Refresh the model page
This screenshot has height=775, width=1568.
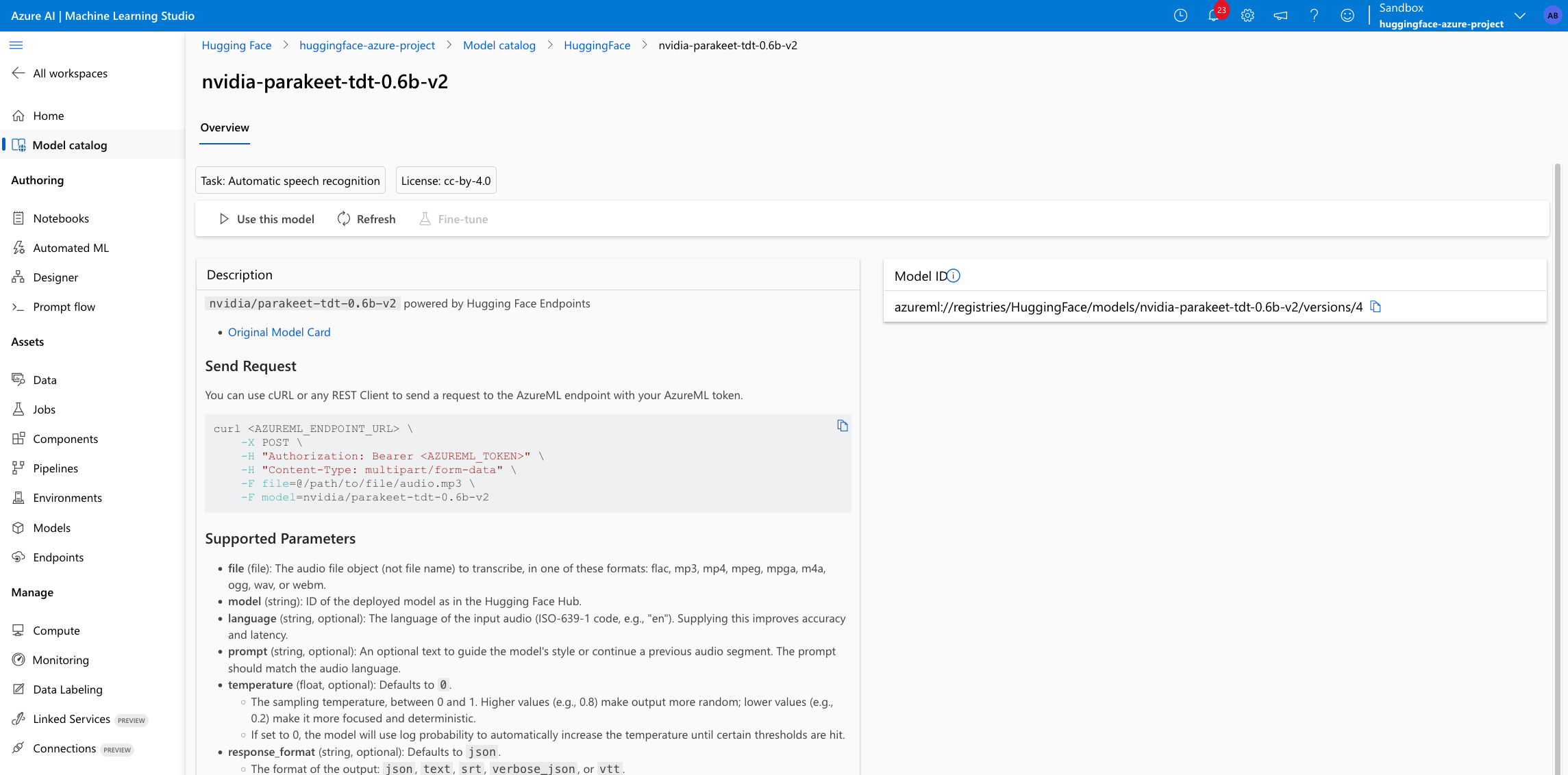366,219
